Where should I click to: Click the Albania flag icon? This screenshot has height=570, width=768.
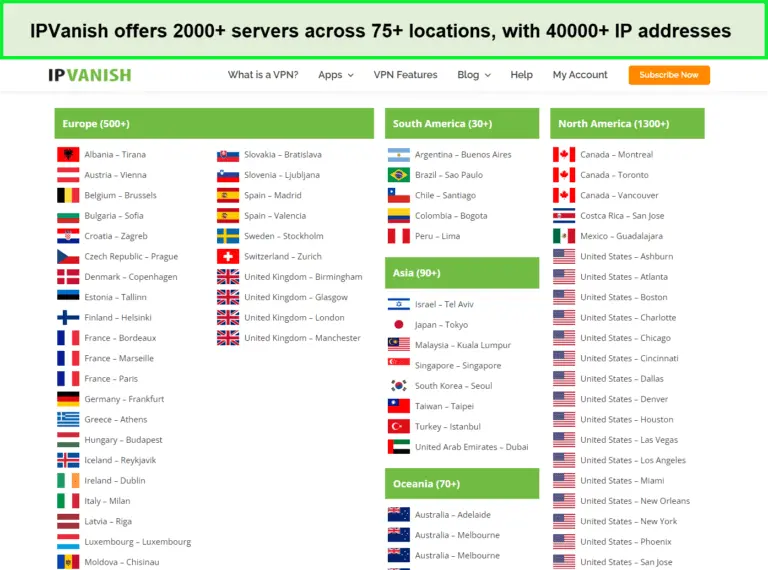(68, 155)
